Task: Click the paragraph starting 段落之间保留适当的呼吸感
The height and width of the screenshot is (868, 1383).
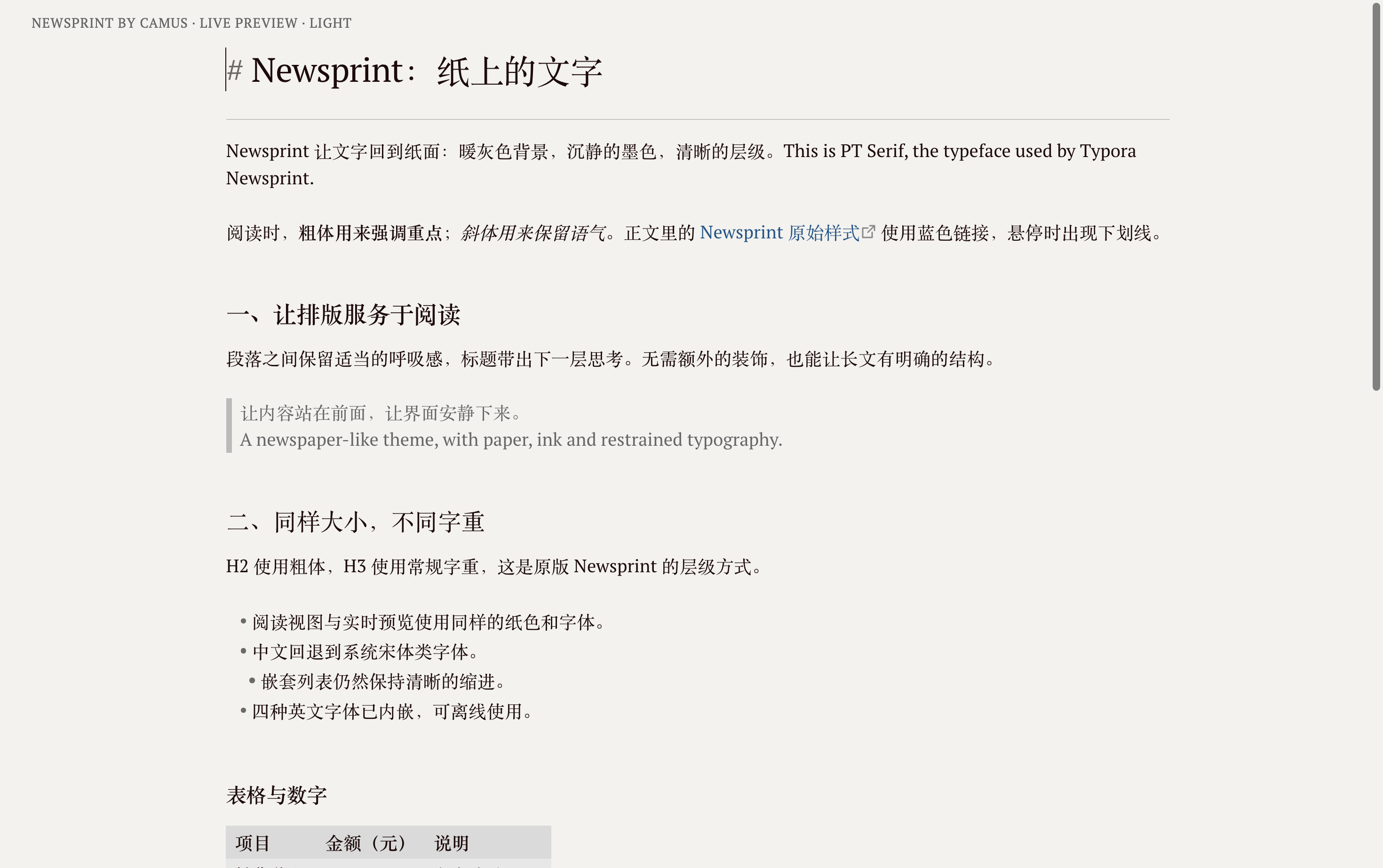Action: [611, 359]
